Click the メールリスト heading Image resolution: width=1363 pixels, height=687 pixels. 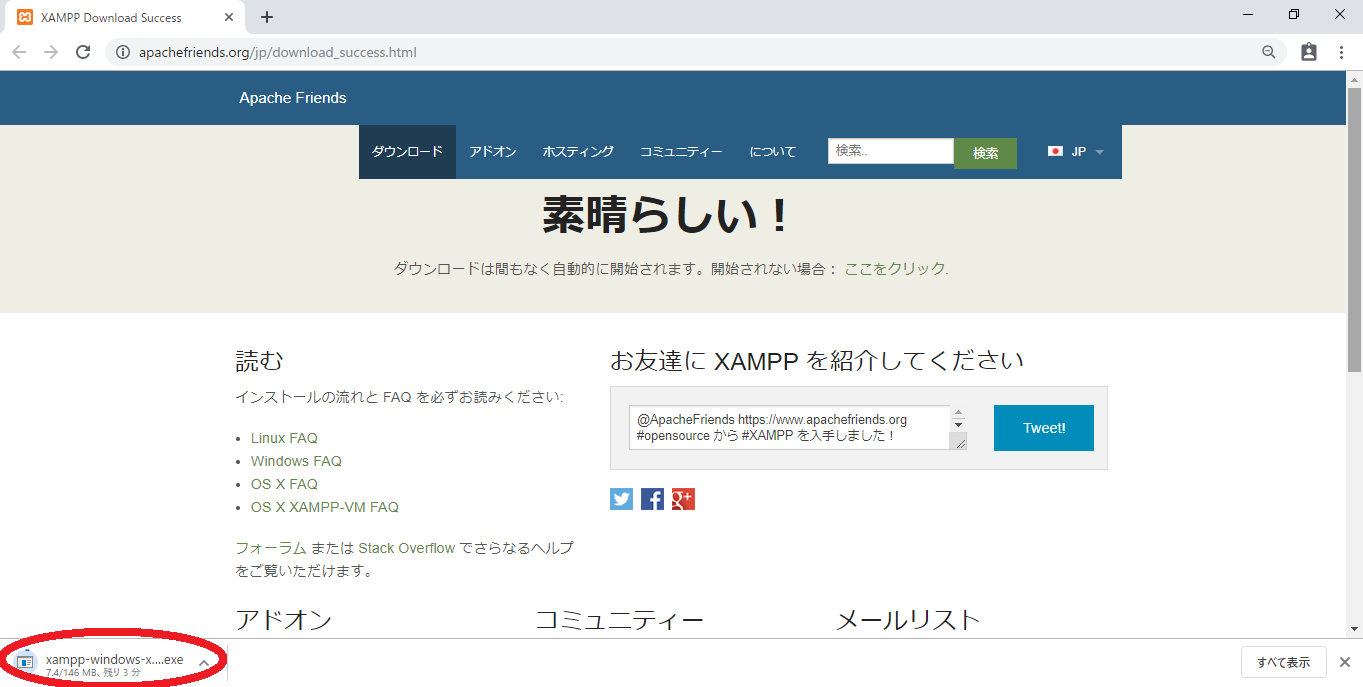(x=908, y=620)
